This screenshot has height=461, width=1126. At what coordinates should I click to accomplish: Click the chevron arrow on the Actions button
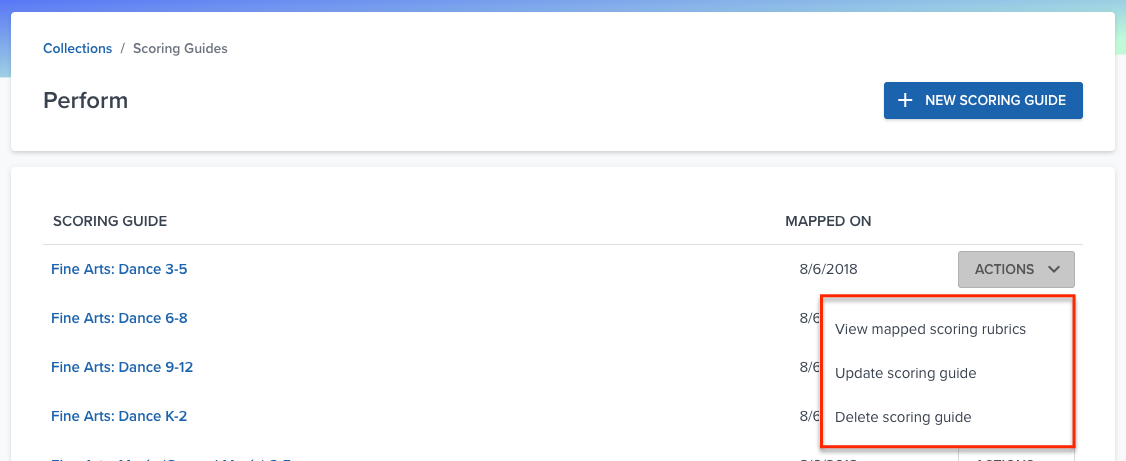click(x=1054, y=269)
